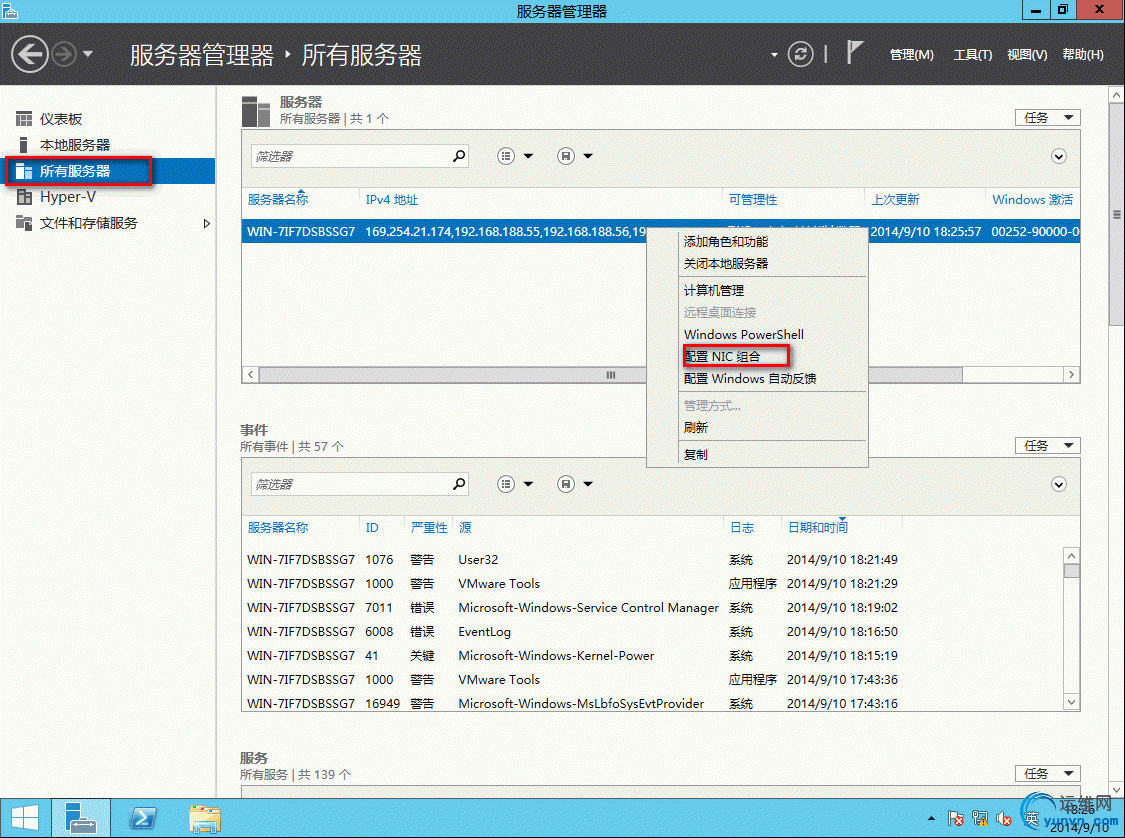Expand events section chevron button
This screenshot has width=1125, height=838.
[1058, 484]
